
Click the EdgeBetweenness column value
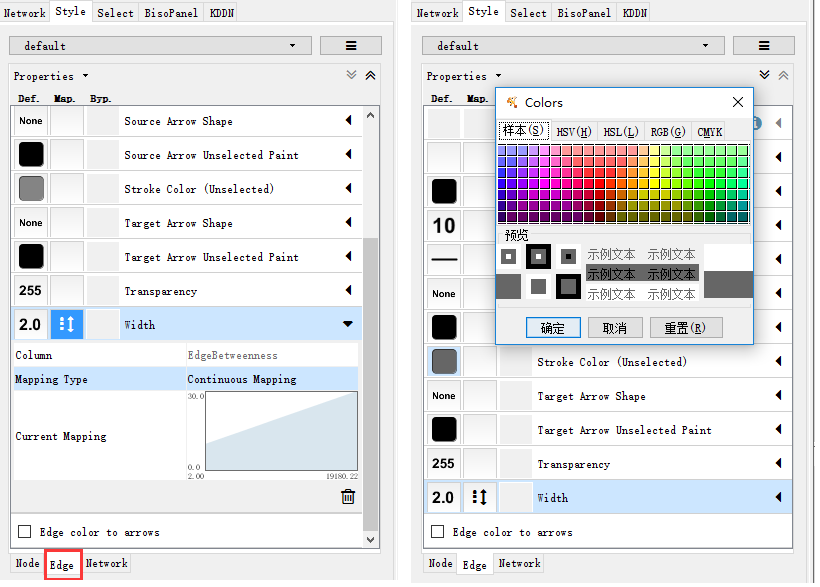272,355
